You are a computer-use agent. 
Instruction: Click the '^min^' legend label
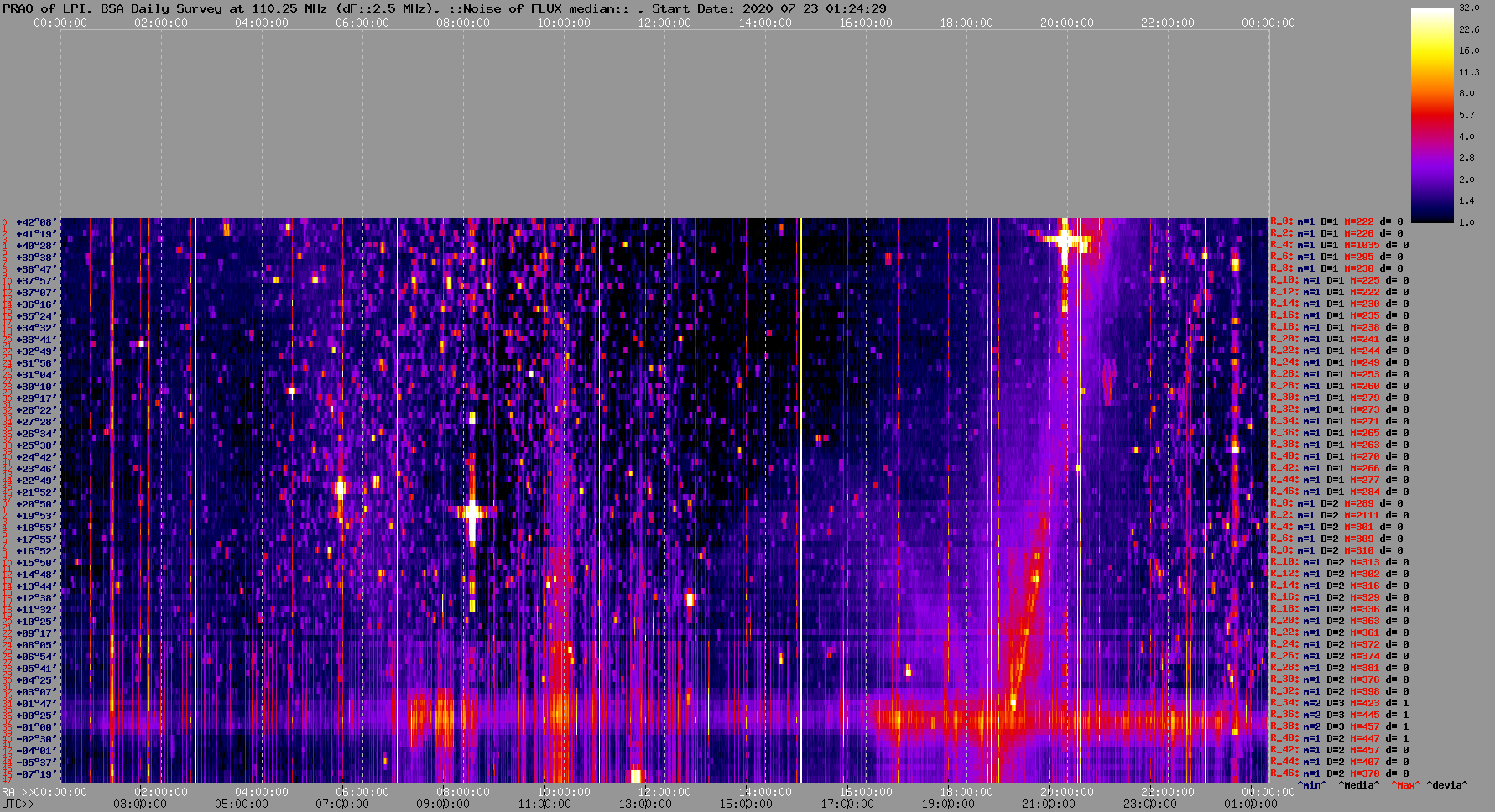point(1312,785)
